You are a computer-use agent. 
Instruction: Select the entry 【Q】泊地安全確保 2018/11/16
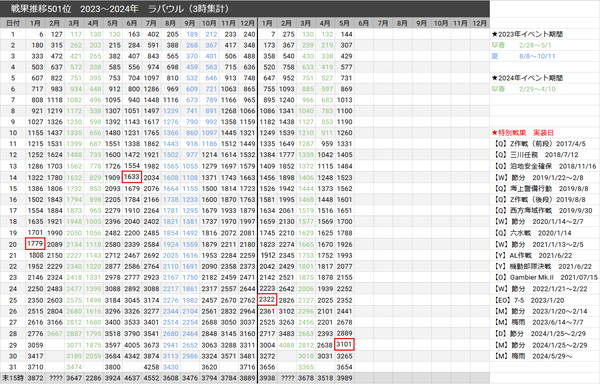pos(545,166)
